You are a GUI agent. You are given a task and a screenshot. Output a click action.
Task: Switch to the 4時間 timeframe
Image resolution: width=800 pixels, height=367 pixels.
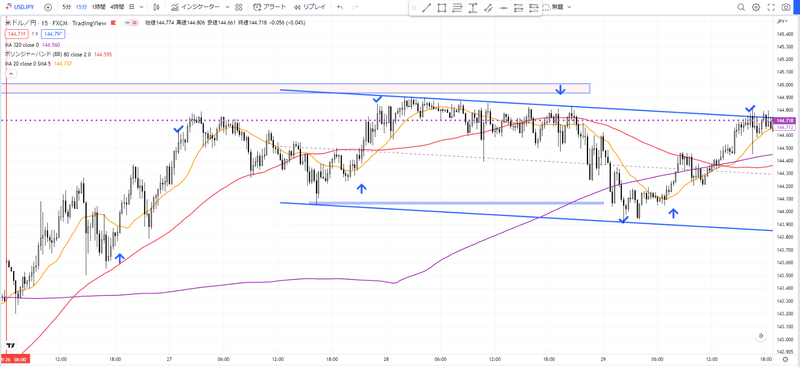tap(117, 7)
